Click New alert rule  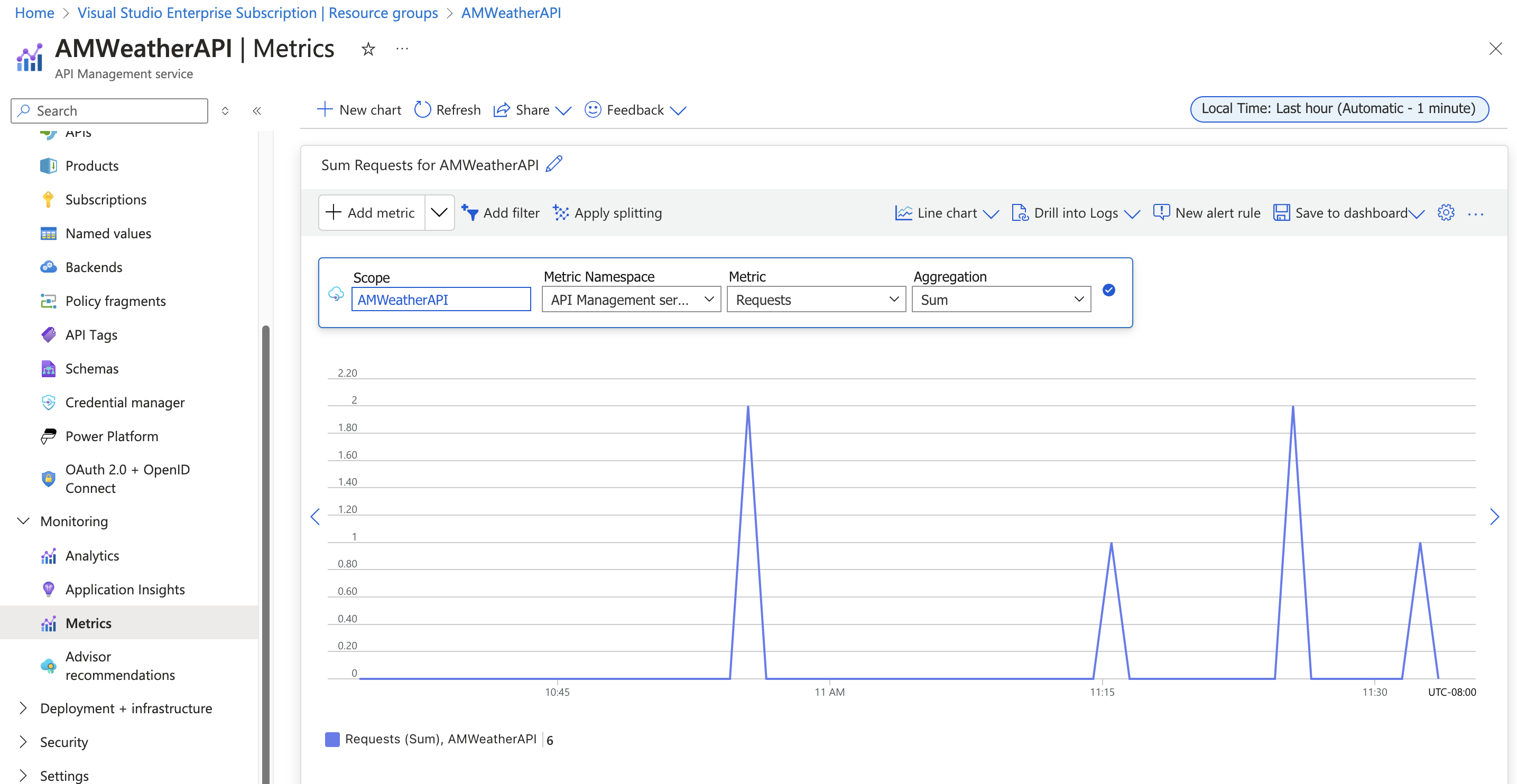coord(1206,213)
